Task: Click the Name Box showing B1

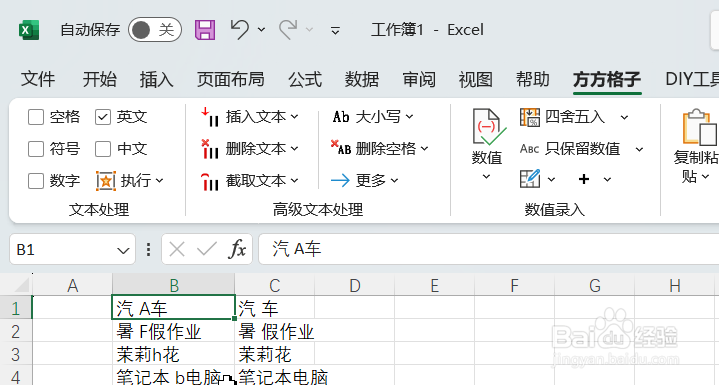Action: (x=64, y=249)
